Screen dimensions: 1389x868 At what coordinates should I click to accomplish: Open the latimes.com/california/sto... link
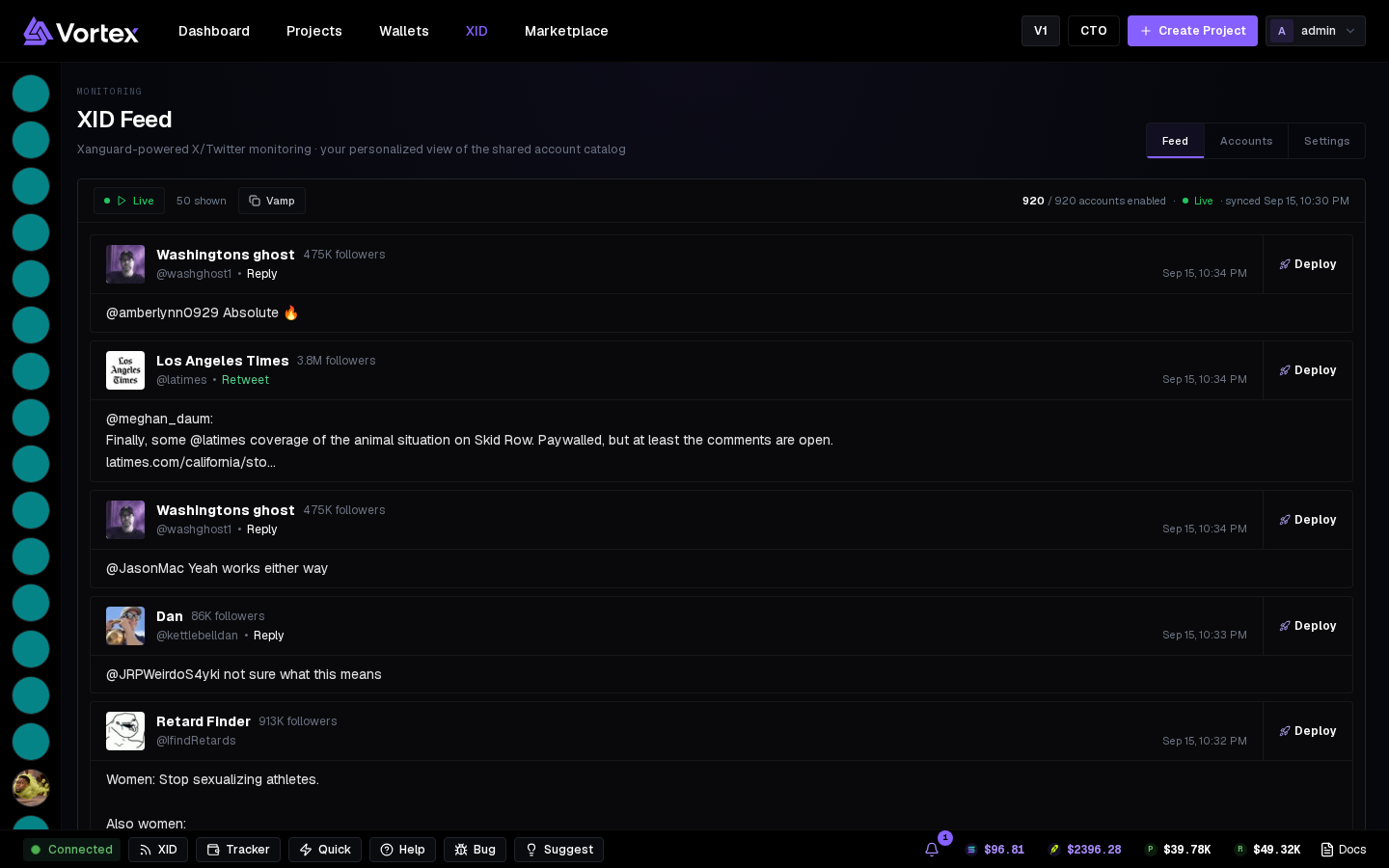coord(191,462)
